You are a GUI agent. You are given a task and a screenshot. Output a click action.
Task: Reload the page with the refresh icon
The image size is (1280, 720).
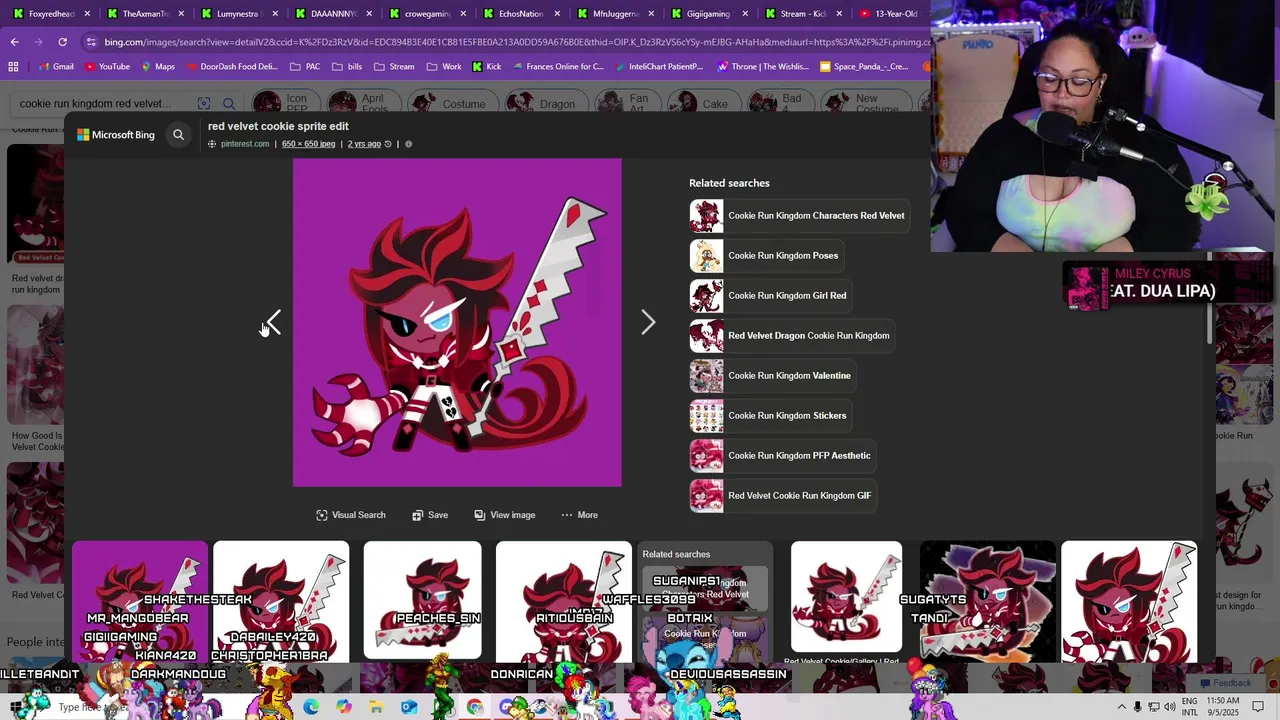[62, 42]
